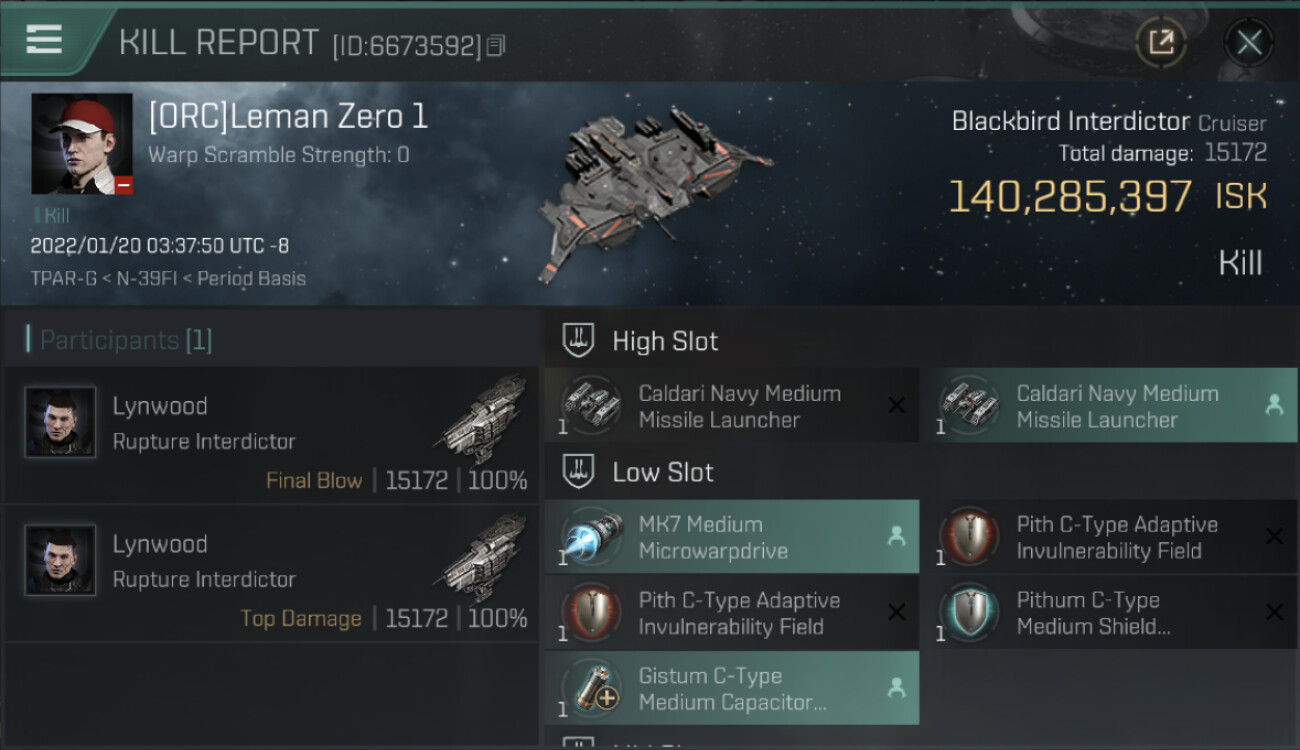The height and width of the screenshot is (750, 1300).
Task: Click the Low Slot section icon
Action: click(x=578, y=471)
